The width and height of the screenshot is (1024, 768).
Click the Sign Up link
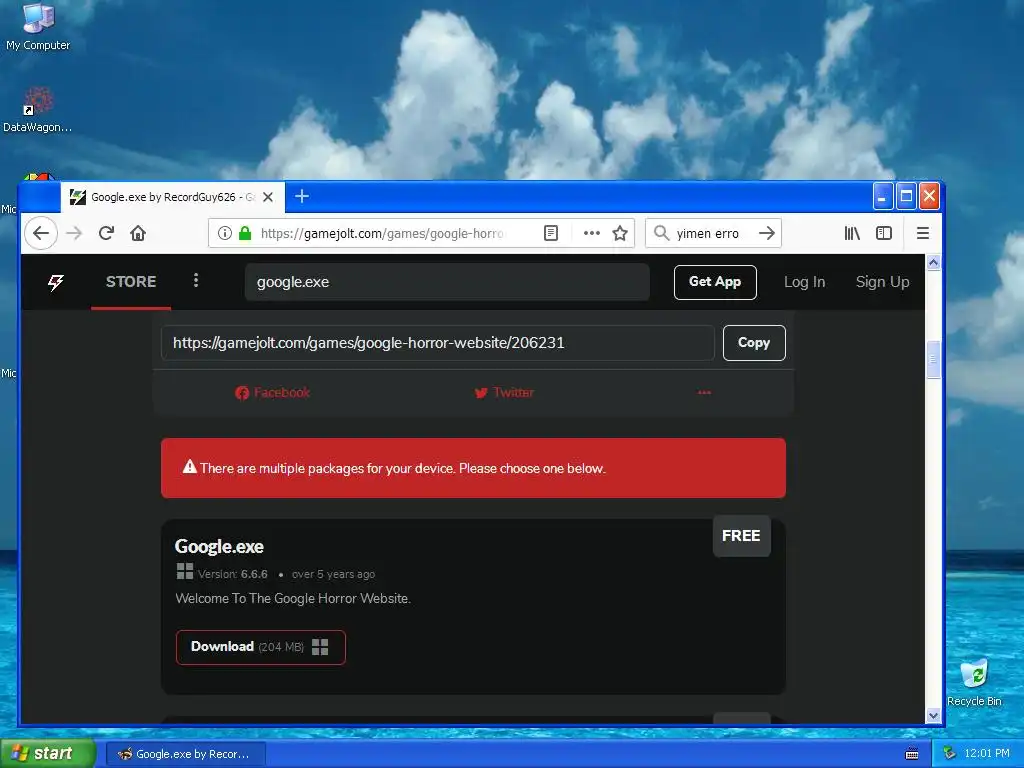point(882,282)
